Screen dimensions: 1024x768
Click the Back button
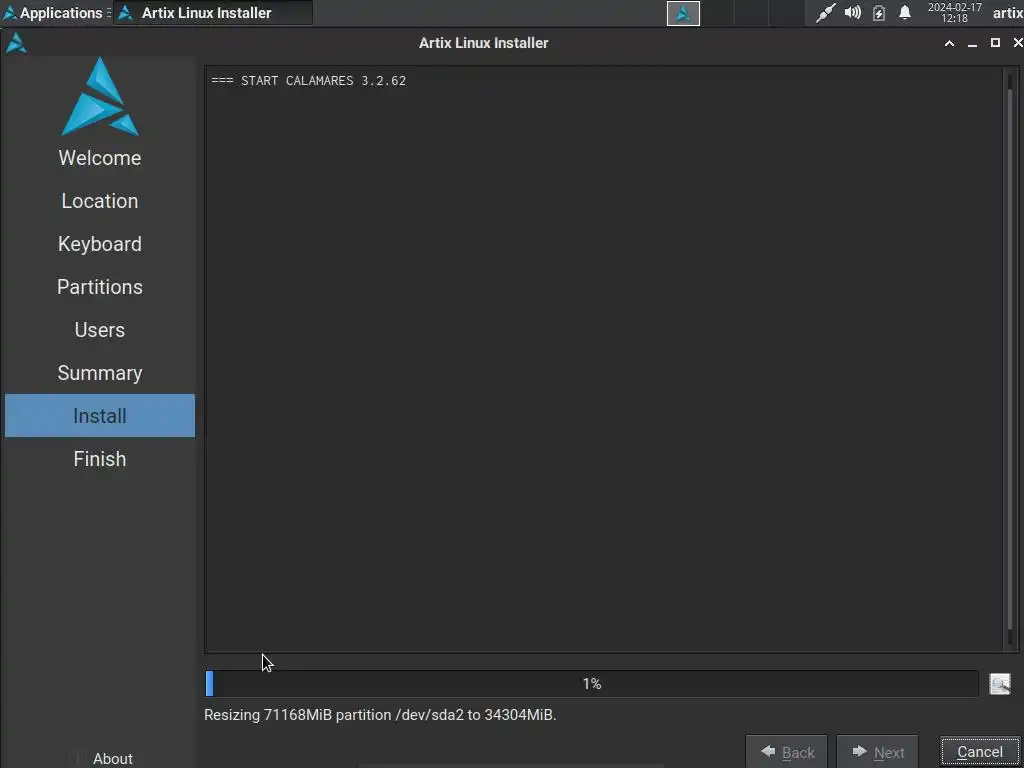click(x=787, y=752)
